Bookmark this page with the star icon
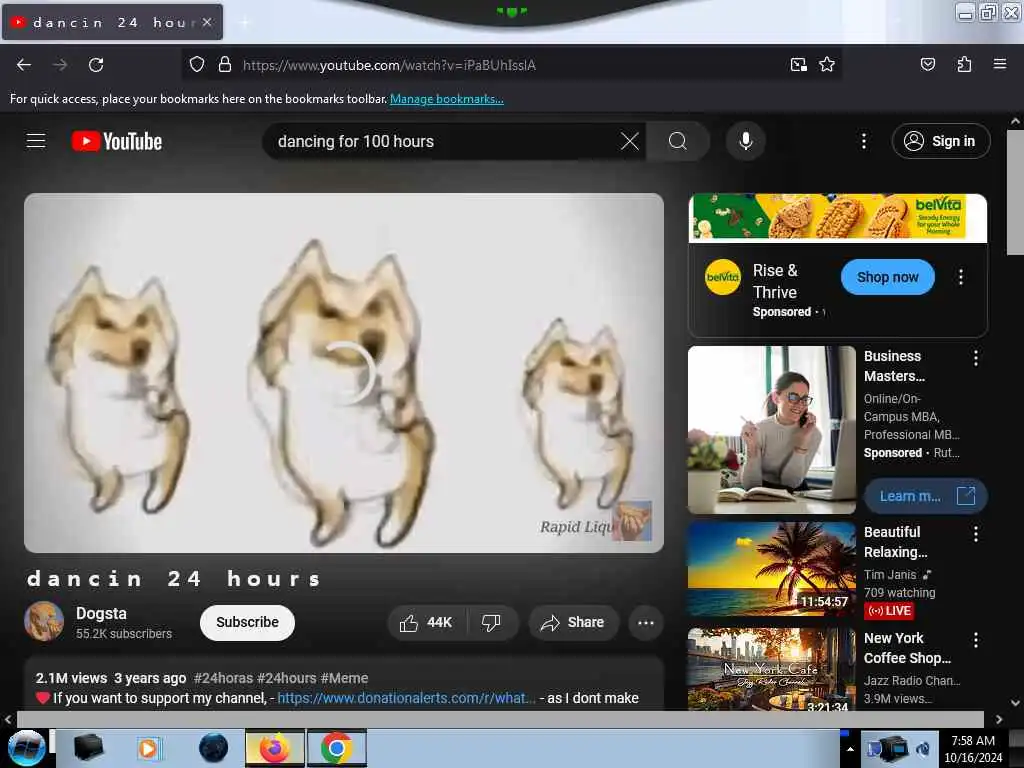This screenshot has height=768, width=1024. pos(827,64)
